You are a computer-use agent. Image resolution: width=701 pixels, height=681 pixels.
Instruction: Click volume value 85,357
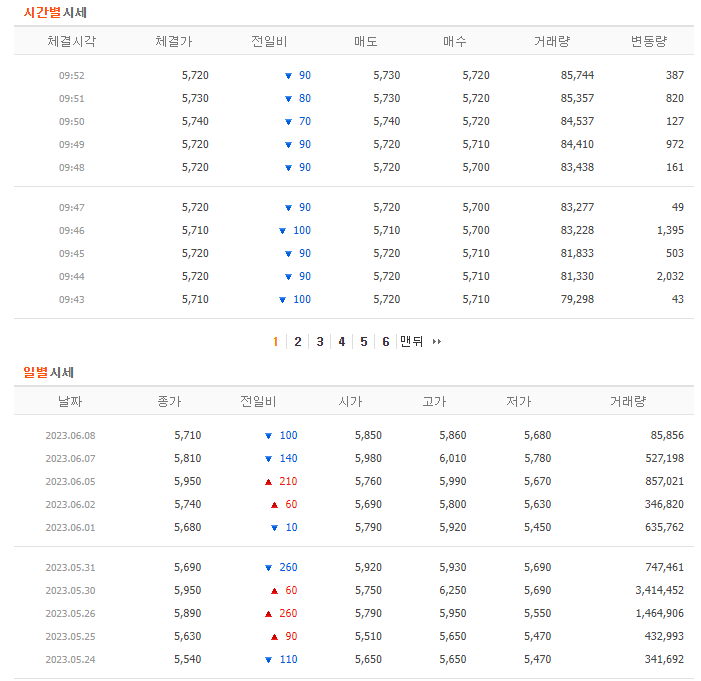577,98
